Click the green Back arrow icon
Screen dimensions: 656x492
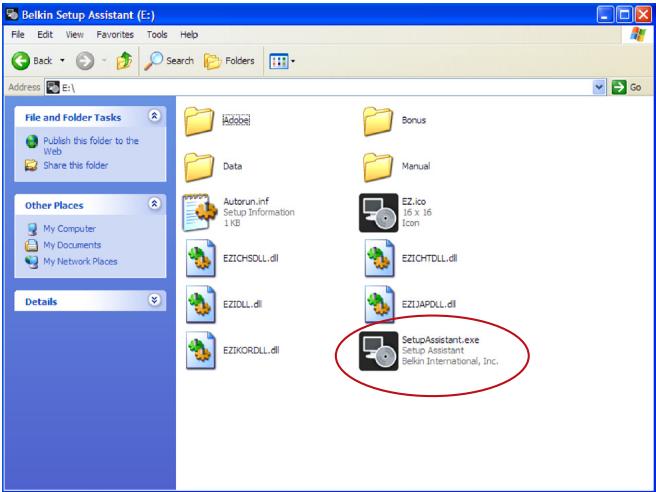pyautogui.click(x=20, y=61)
